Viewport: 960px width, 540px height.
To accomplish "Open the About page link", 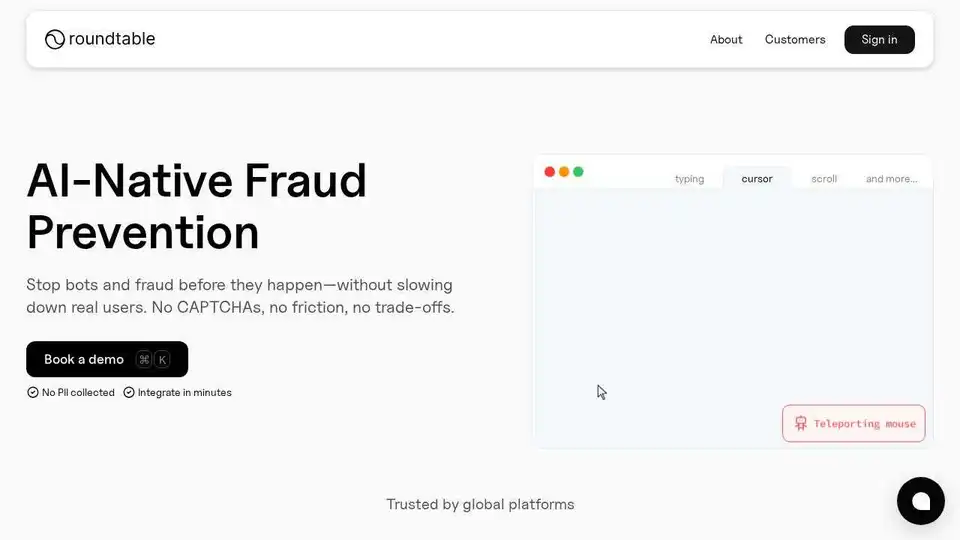I will click(726, 39).
